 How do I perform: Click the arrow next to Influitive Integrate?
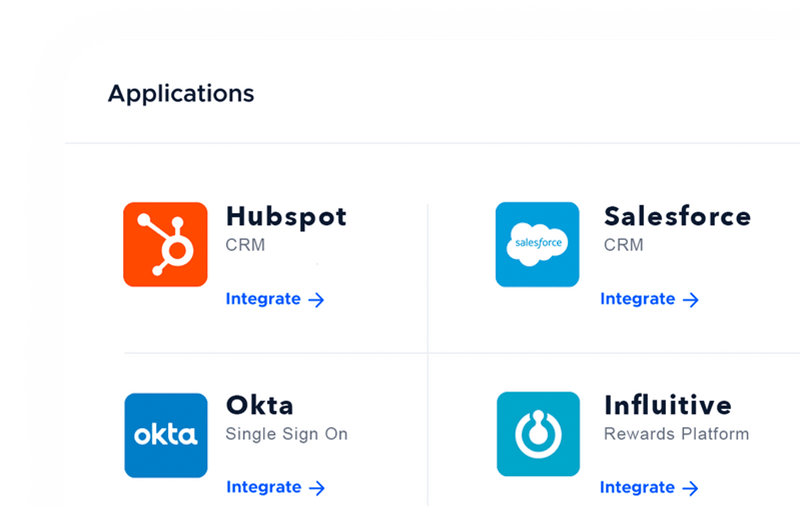(690, 488)
